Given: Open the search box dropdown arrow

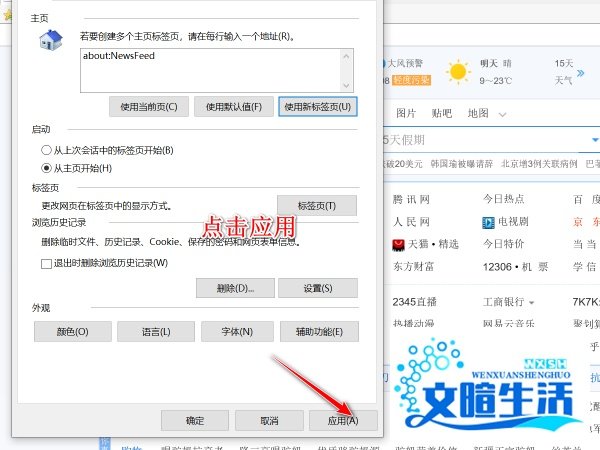Looking at the screenshot, I should [x=595, y=140].
